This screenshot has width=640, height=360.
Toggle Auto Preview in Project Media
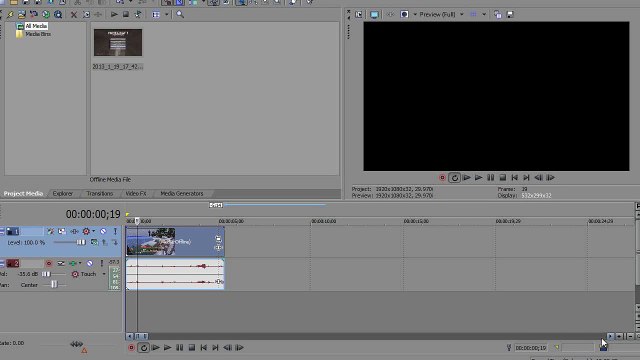point(138,15)
